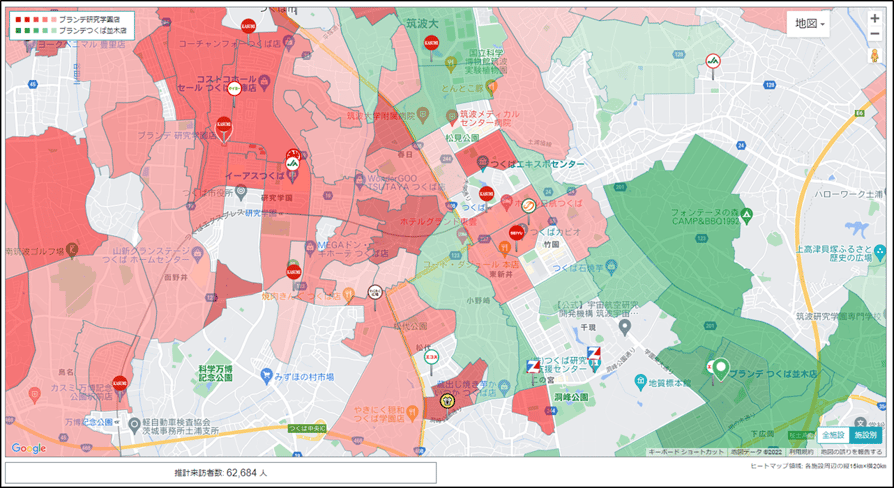Open the 地質標本館 museum icon
The image size is (894, 488).
(x=640, y=380)
